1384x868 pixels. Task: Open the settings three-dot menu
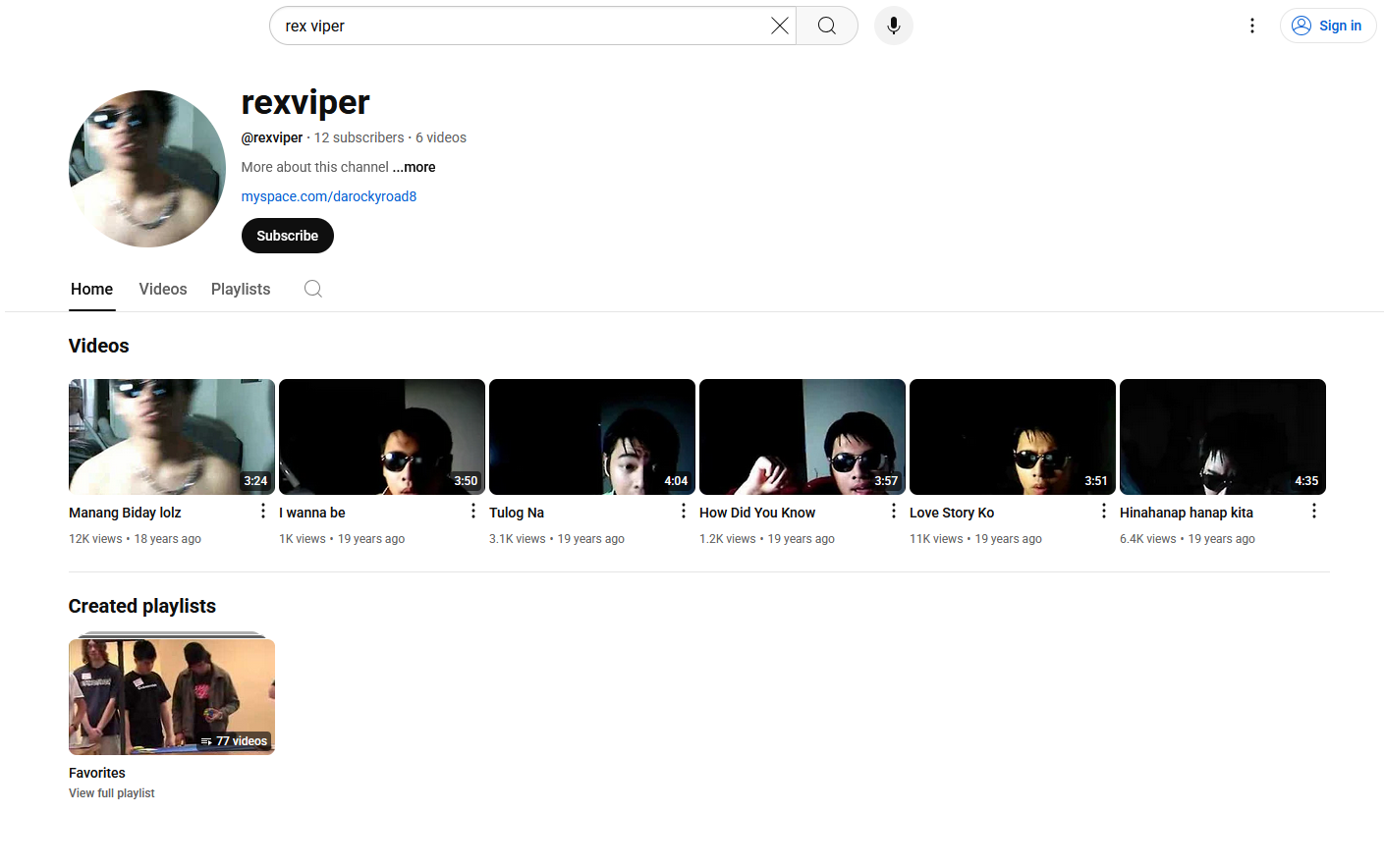tap(1251, 26)
